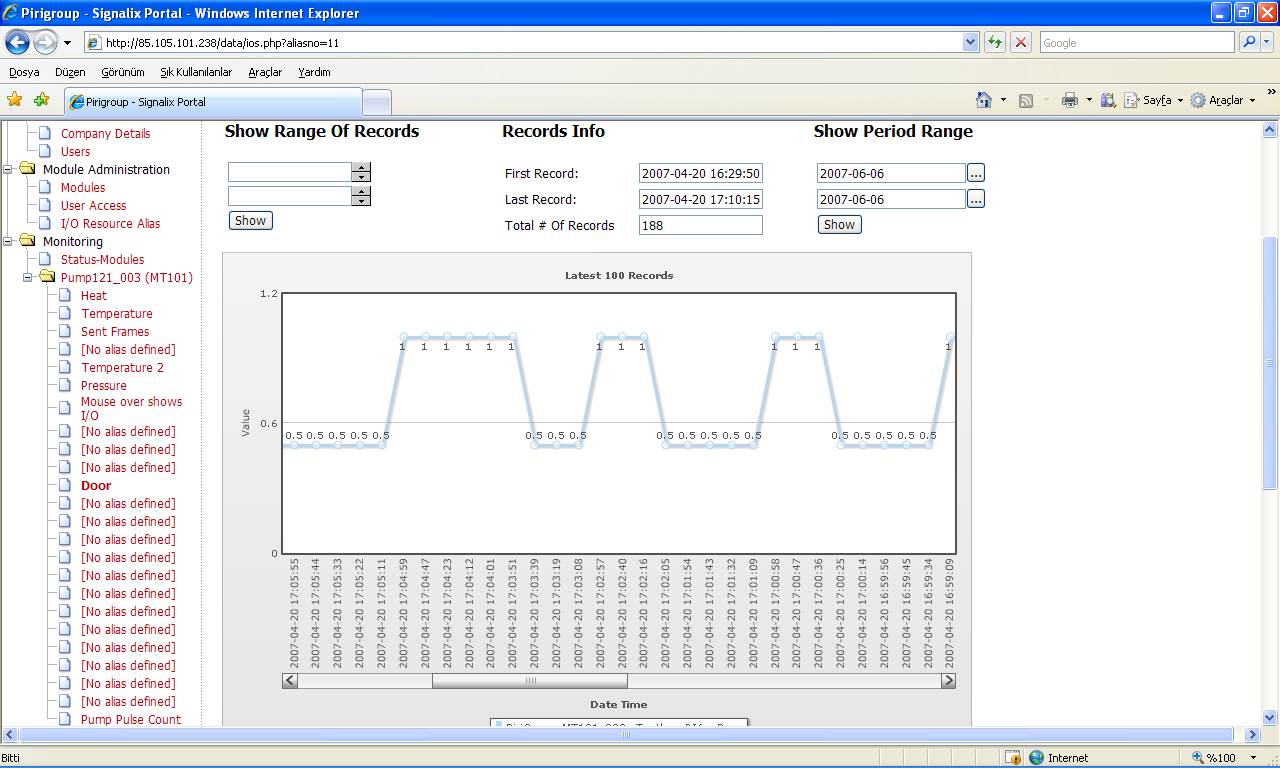Image resolution: width=1280 pixels, height=768 pixels.
Task: Click the Home icon in the command bar
Action: (984, 100)
